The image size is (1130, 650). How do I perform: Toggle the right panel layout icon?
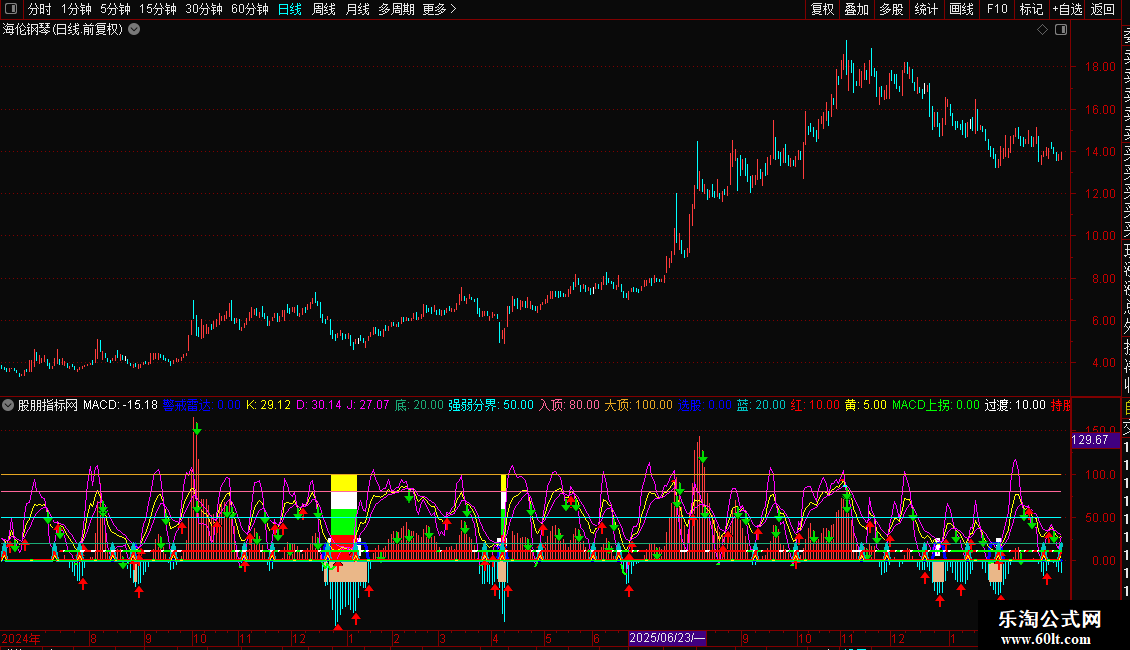[1061, 30]
